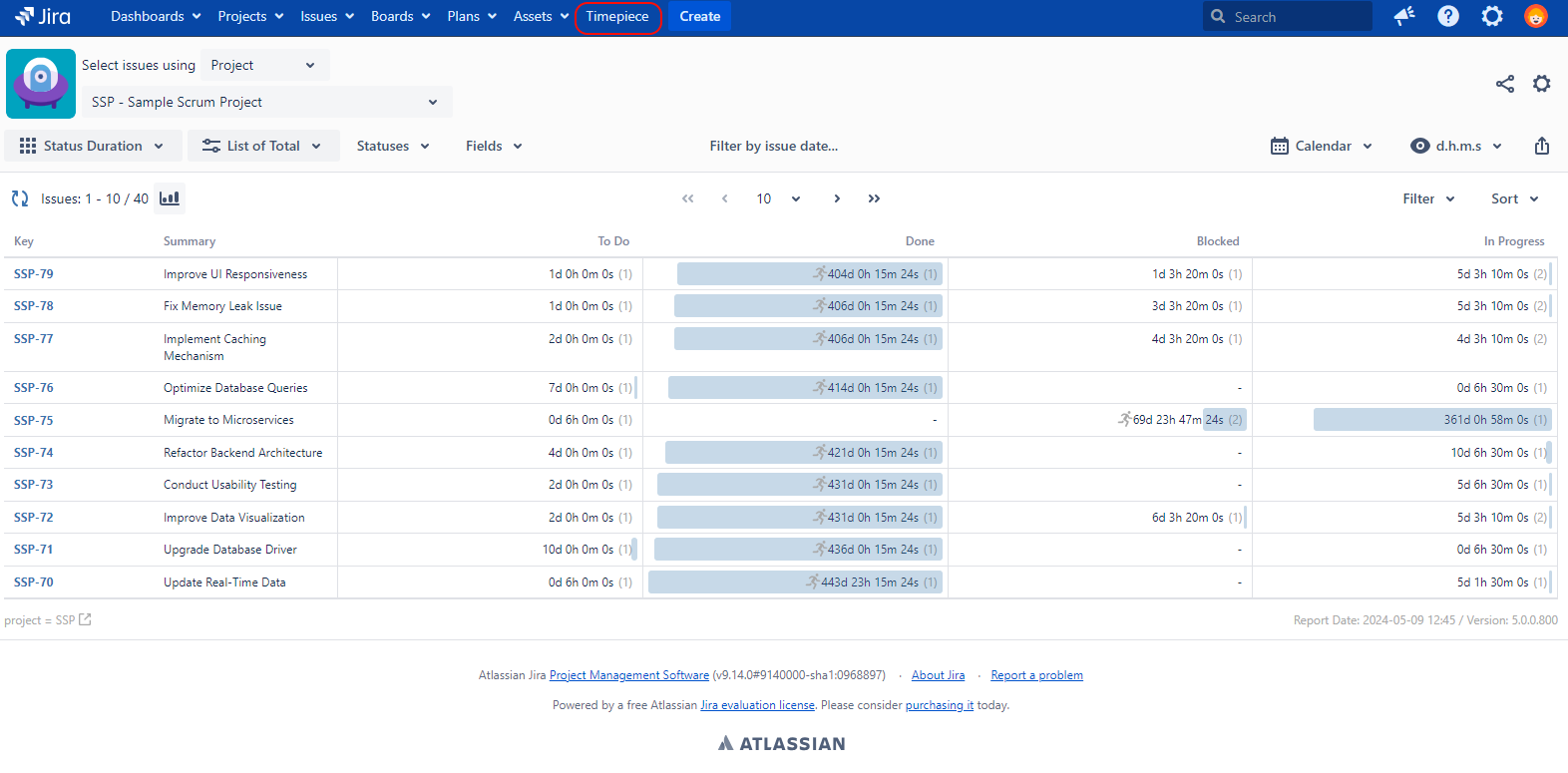Open the user profile avatar
Image resolution: width=1568 pixels, height=773 pixels.
pyautogui.click(x=1535, y=16)
